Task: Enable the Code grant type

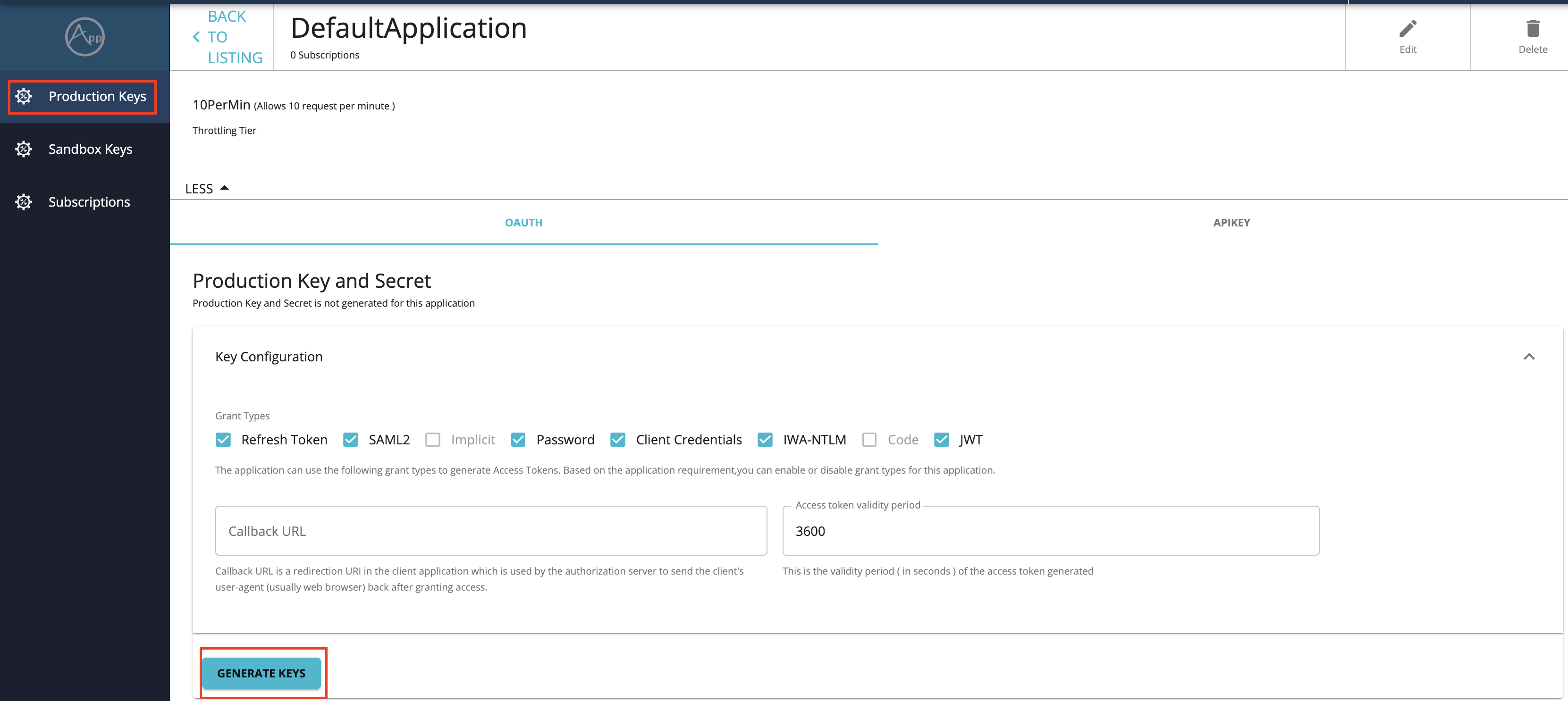Action: (x=868, y=439)
